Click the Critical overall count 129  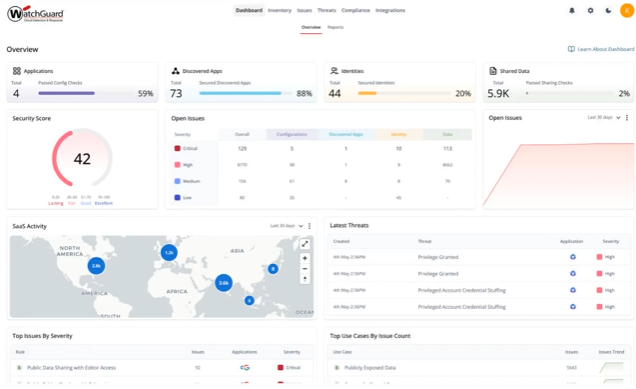[242, 148]
